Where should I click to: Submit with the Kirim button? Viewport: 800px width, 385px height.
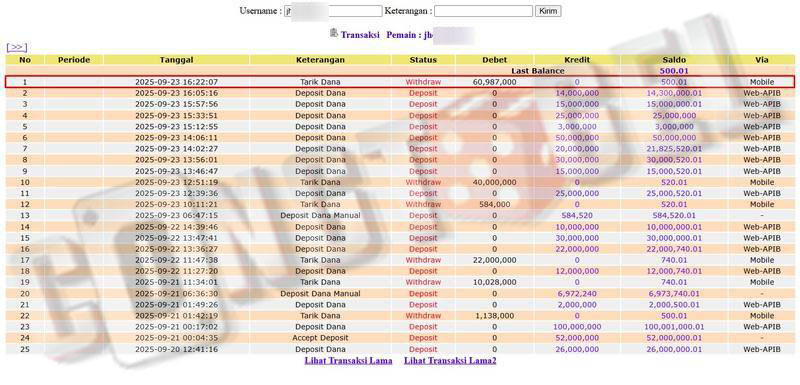[x=548, y=11]
